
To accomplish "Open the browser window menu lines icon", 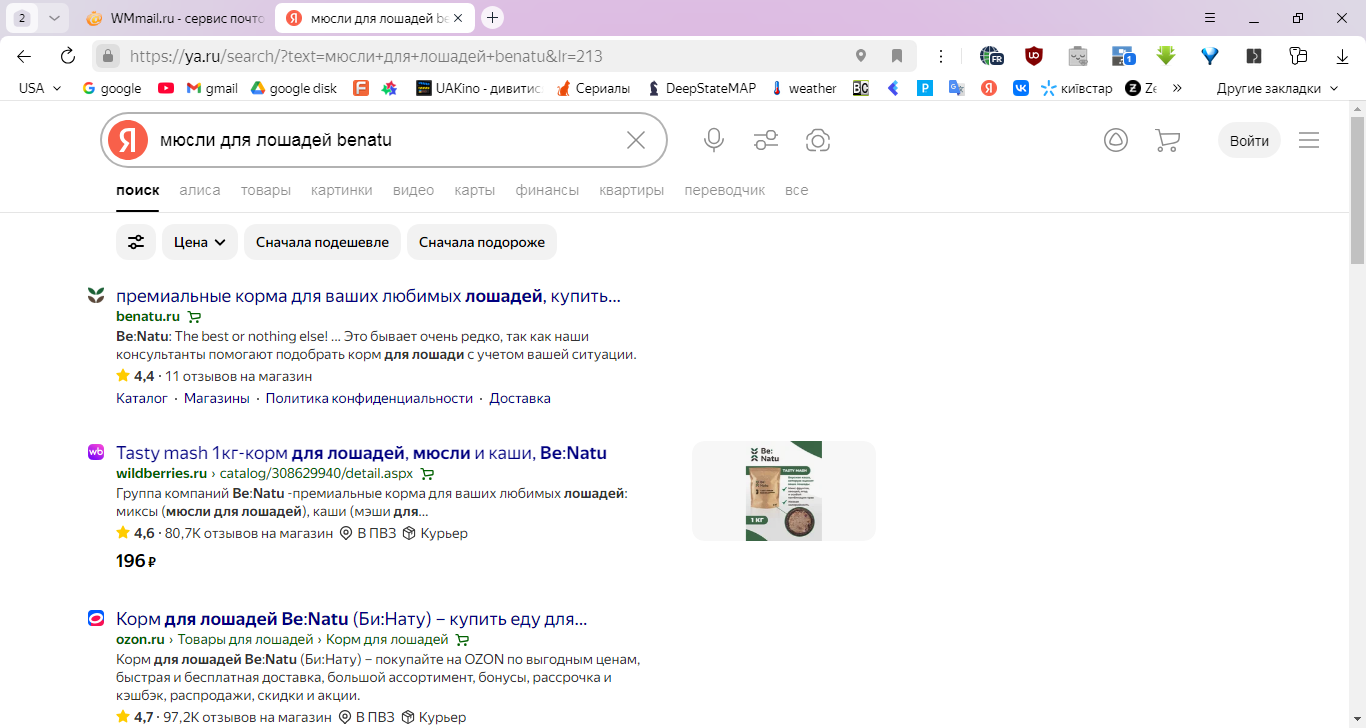I will coord(1210,18).
